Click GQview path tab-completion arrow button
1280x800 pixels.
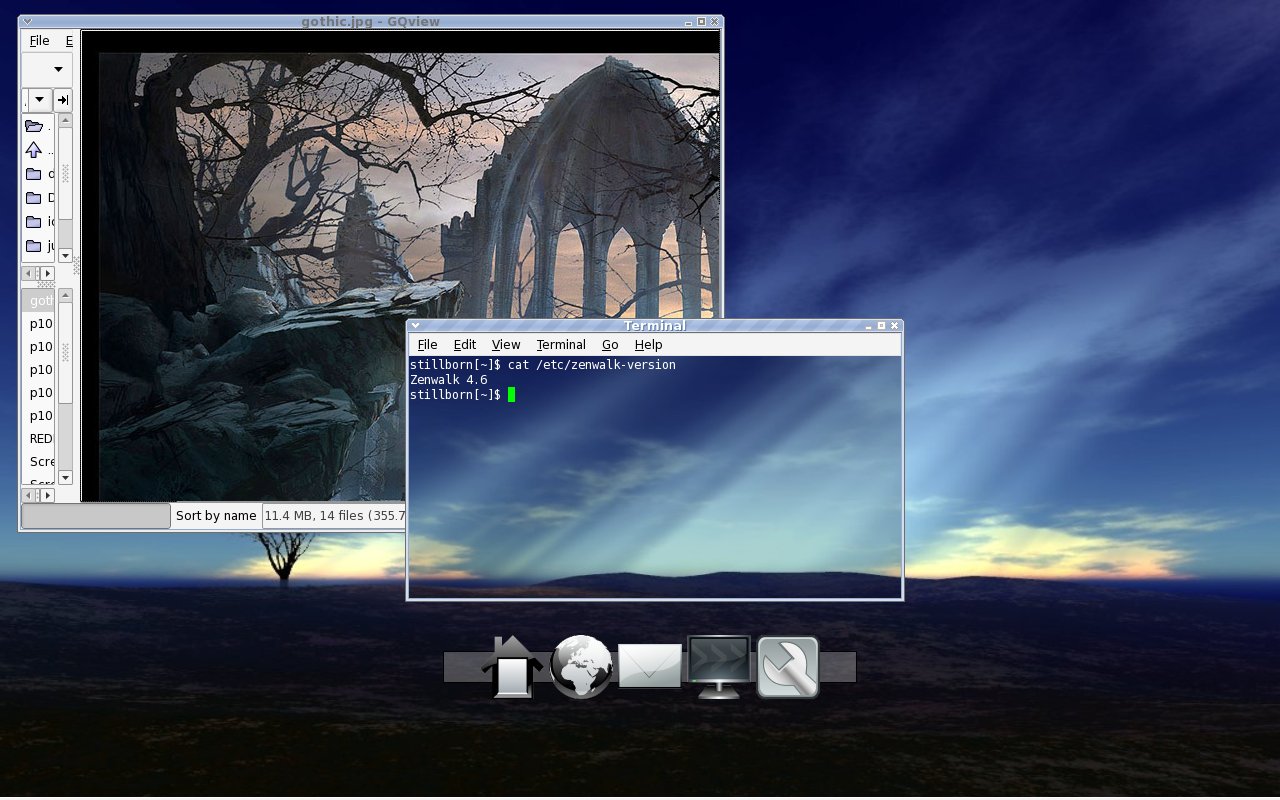63,100
